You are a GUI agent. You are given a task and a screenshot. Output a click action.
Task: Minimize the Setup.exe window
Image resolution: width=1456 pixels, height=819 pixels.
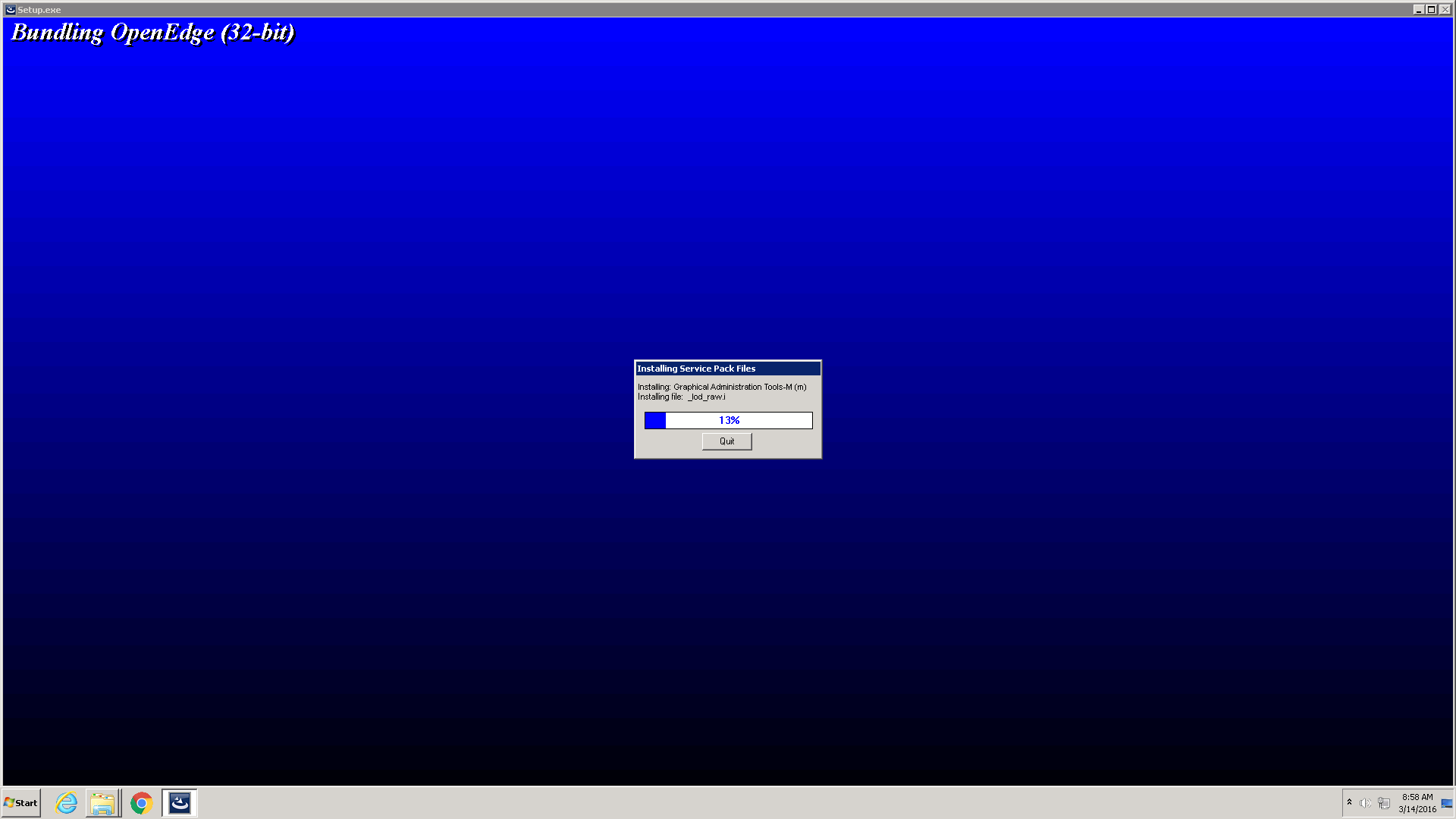pyautogui.click(x=1418, y=10)
